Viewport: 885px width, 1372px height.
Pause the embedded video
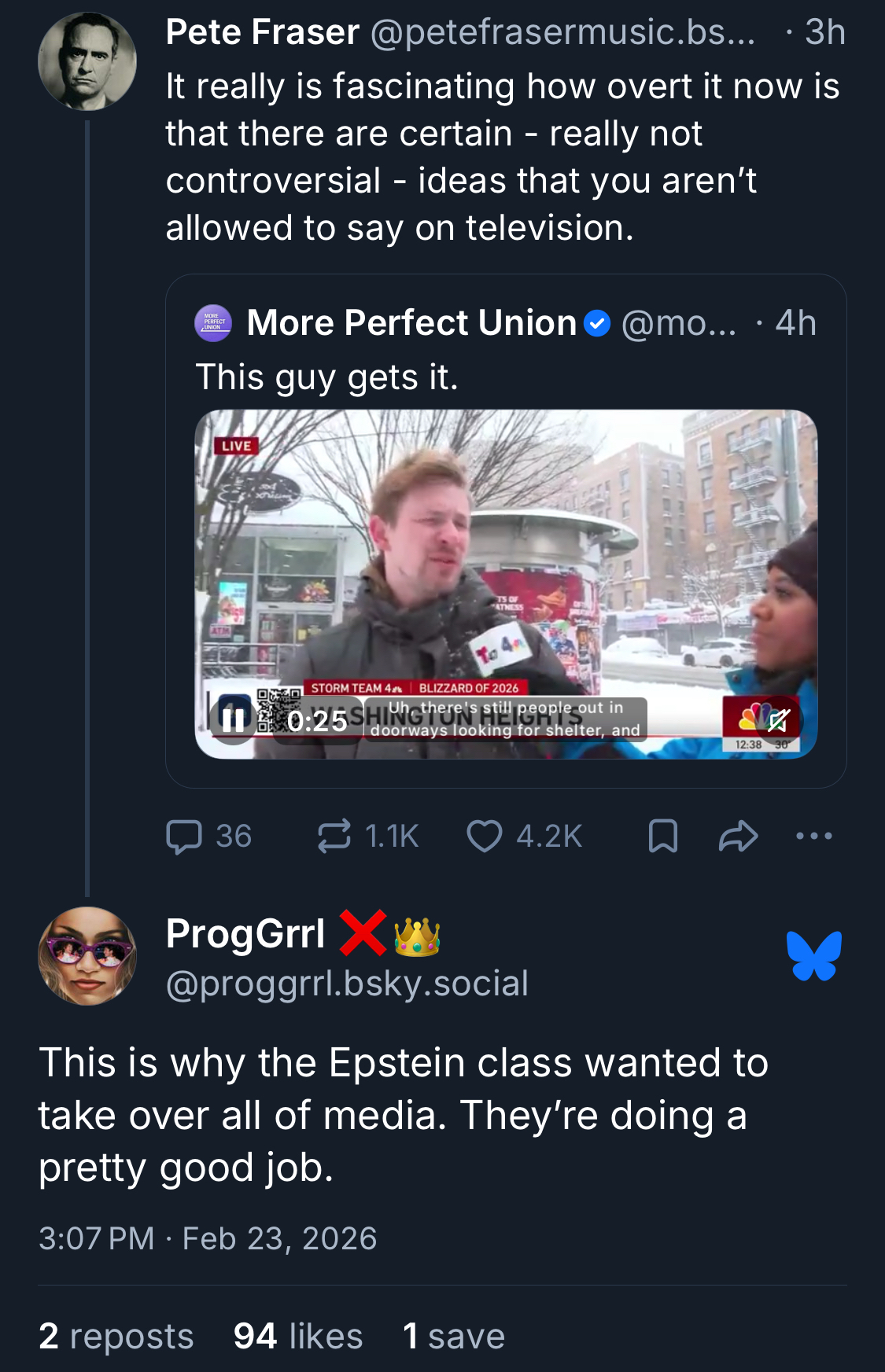click(x=234, y=720)
